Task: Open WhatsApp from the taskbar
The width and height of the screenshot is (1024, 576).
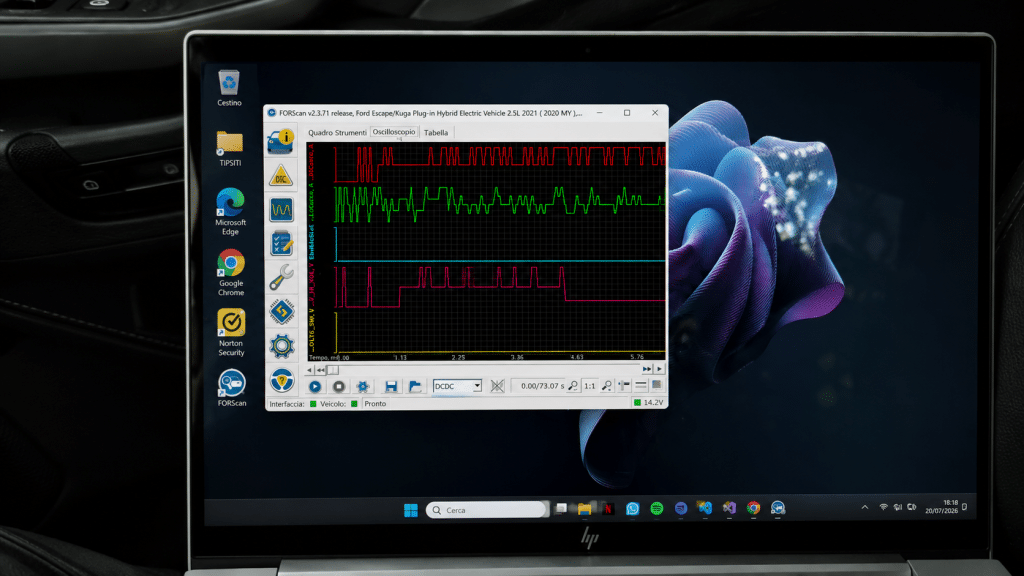Action: (632, 509)
